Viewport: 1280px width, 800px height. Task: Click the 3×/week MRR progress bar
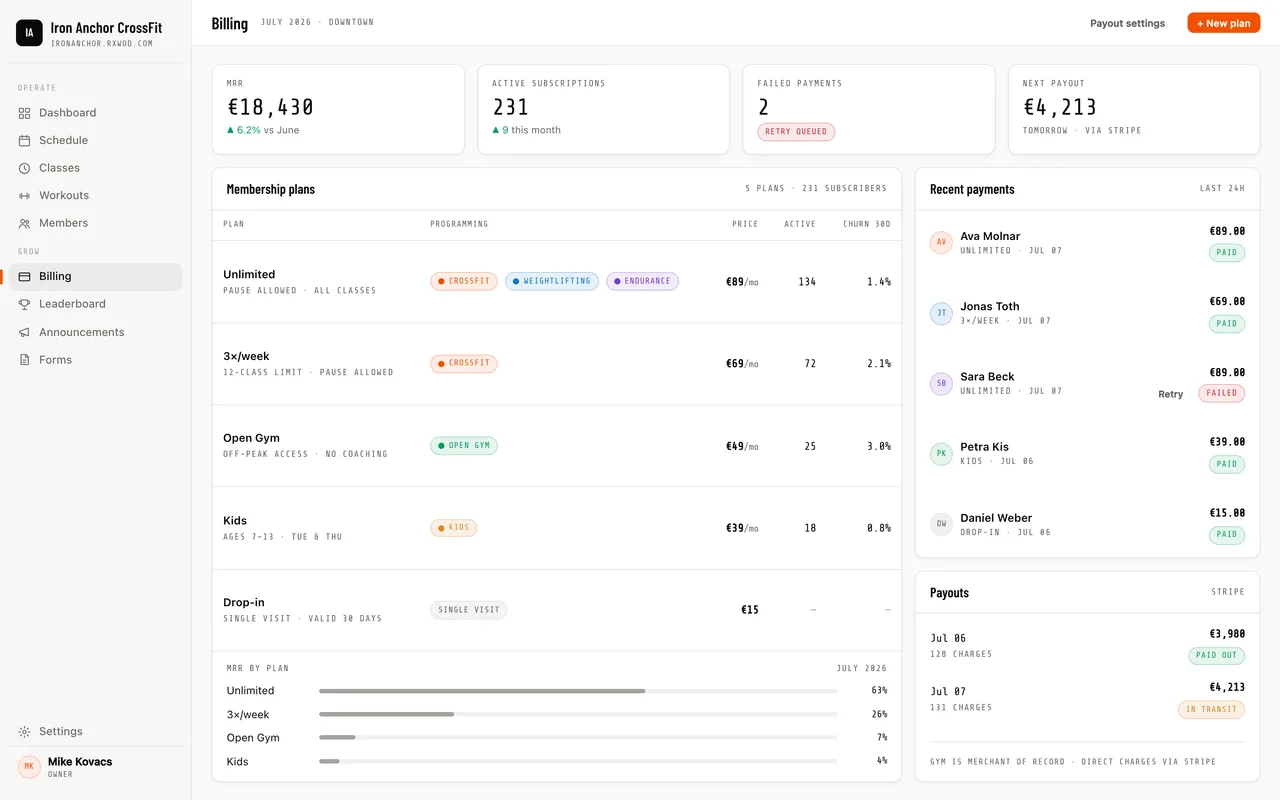(x=578, y=714)
